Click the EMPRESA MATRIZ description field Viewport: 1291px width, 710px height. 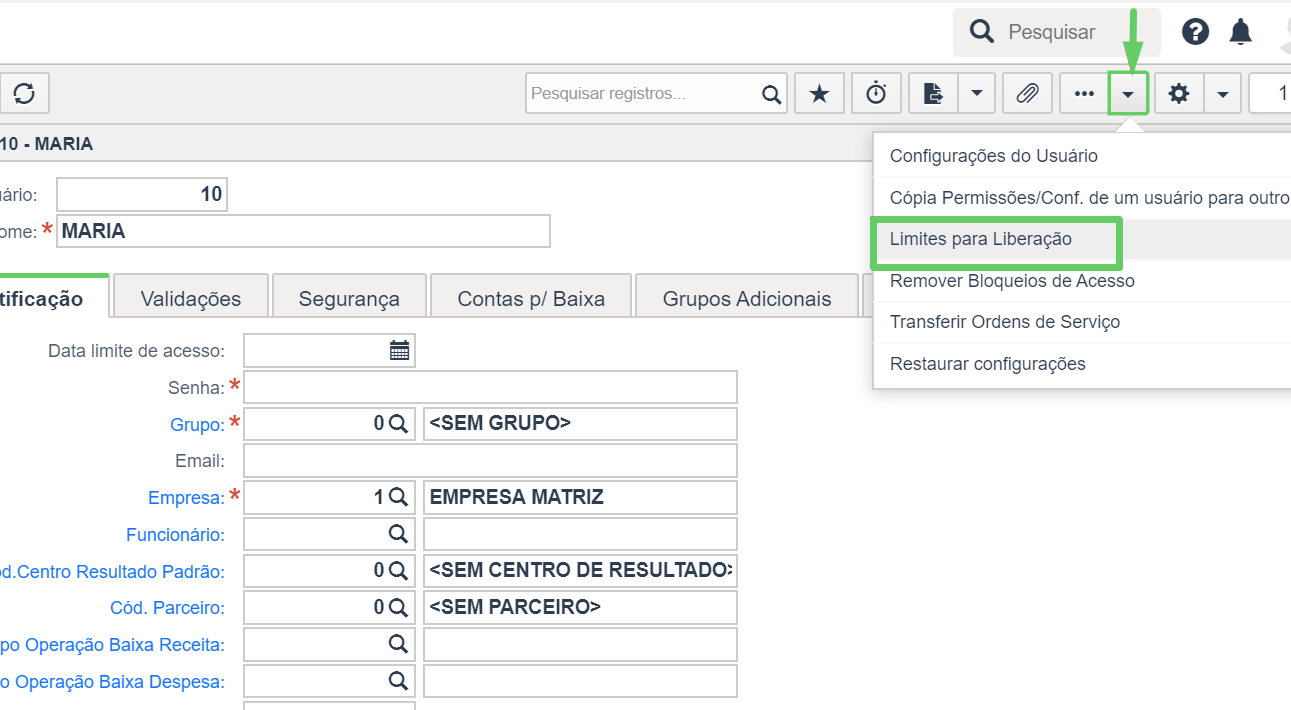(580, 497)
